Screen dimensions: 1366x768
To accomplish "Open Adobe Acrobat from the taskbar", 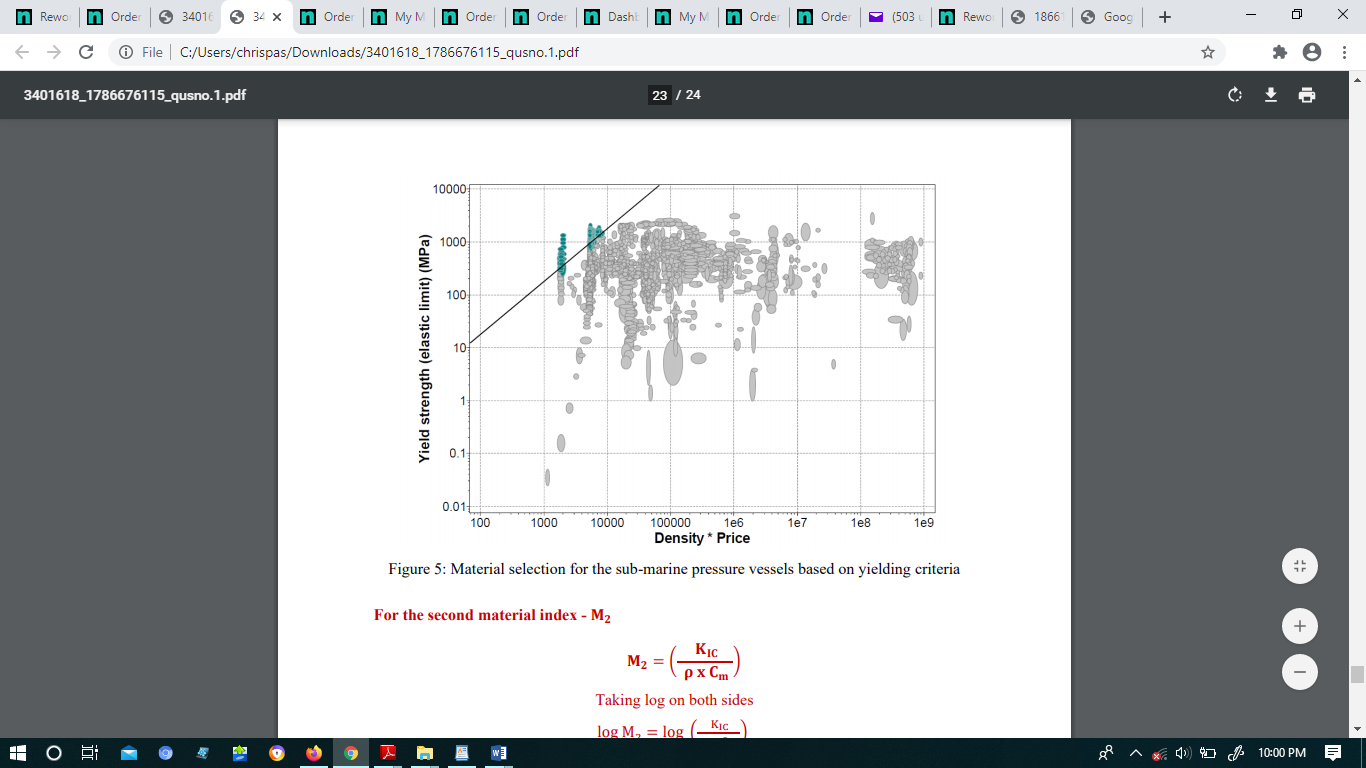I will coord(387,753).
